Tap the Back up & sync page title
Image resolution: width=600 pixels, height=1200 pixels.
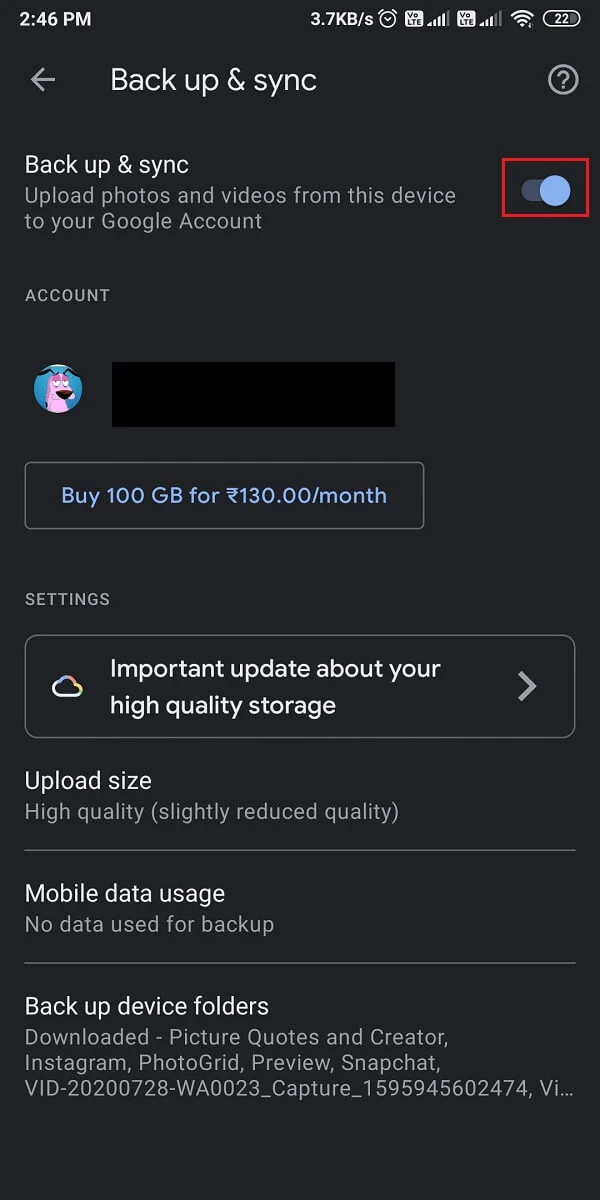tap(213, 80)
